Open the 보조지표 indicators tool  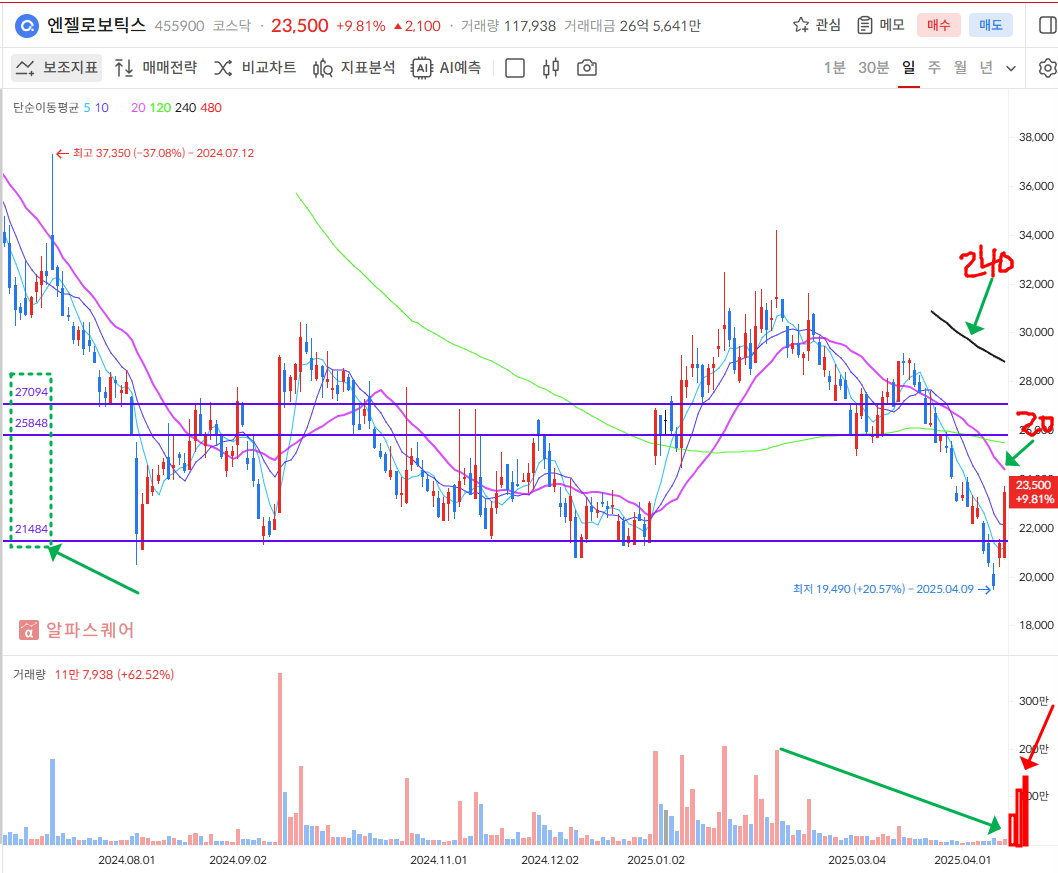click(x=57, y=67)
